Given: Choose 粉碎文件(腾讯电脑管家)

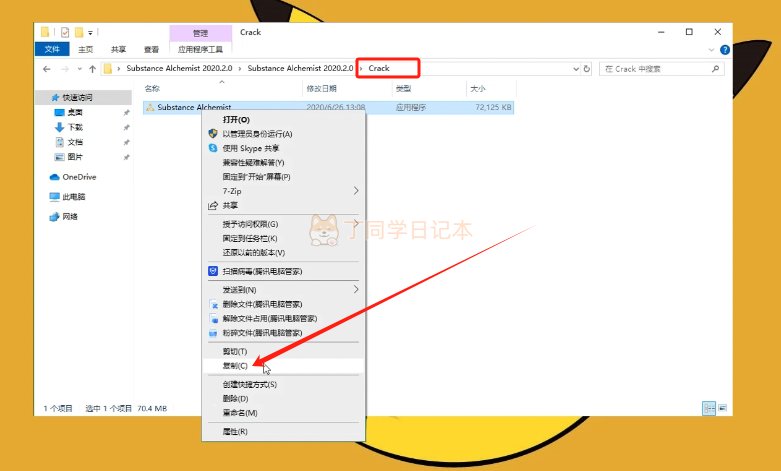Looking at the screenshot, I should (283, 333).
